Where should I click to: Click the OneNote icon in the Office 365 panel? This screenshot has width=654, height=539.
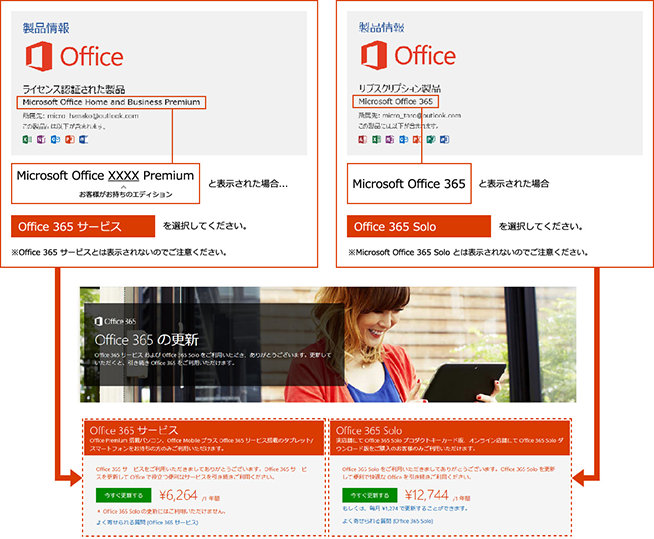tap(390, 140)
